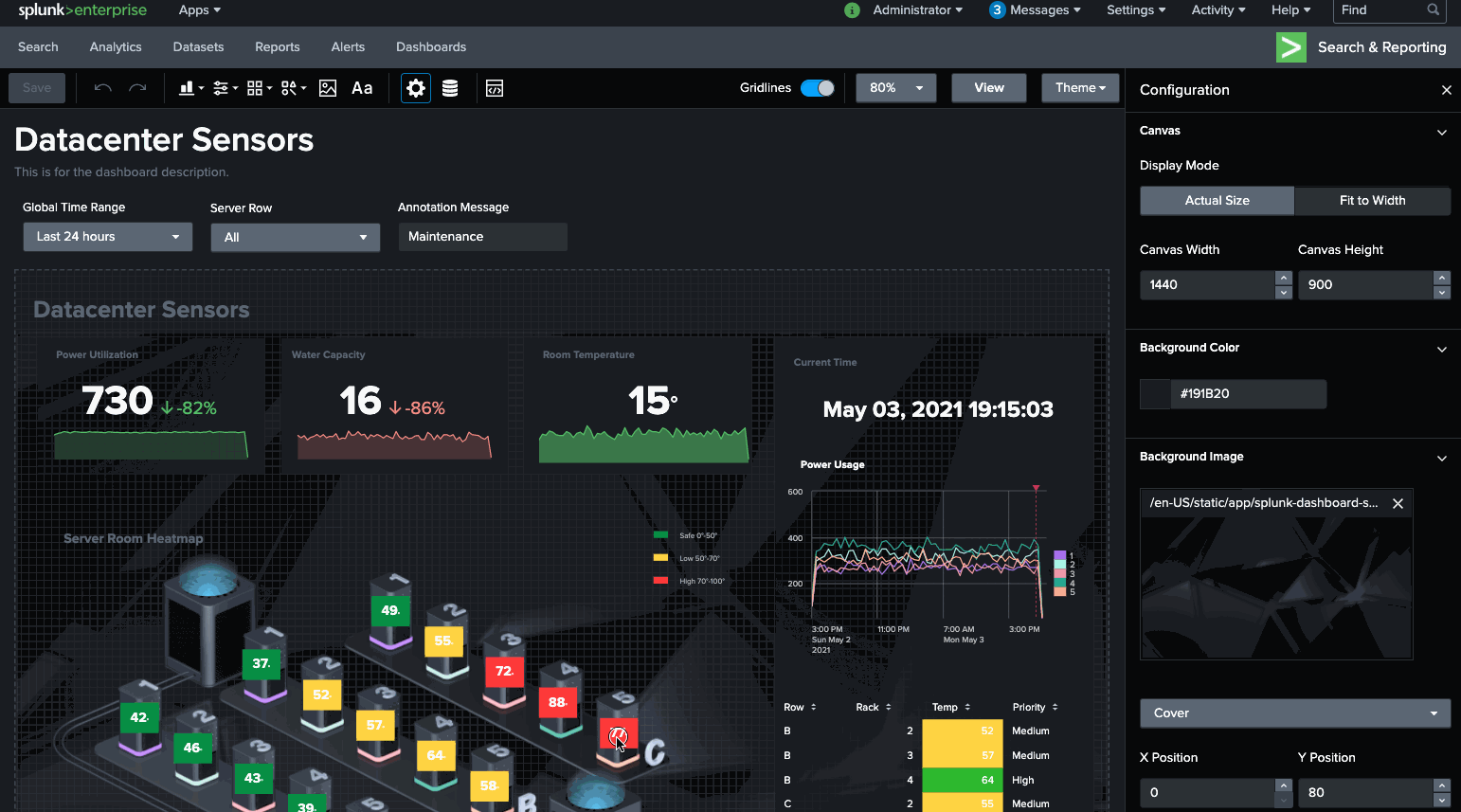Open the layout grid icon in toolbar
The width and height of the screenshot is (1461, 812).
click(255, 87)
